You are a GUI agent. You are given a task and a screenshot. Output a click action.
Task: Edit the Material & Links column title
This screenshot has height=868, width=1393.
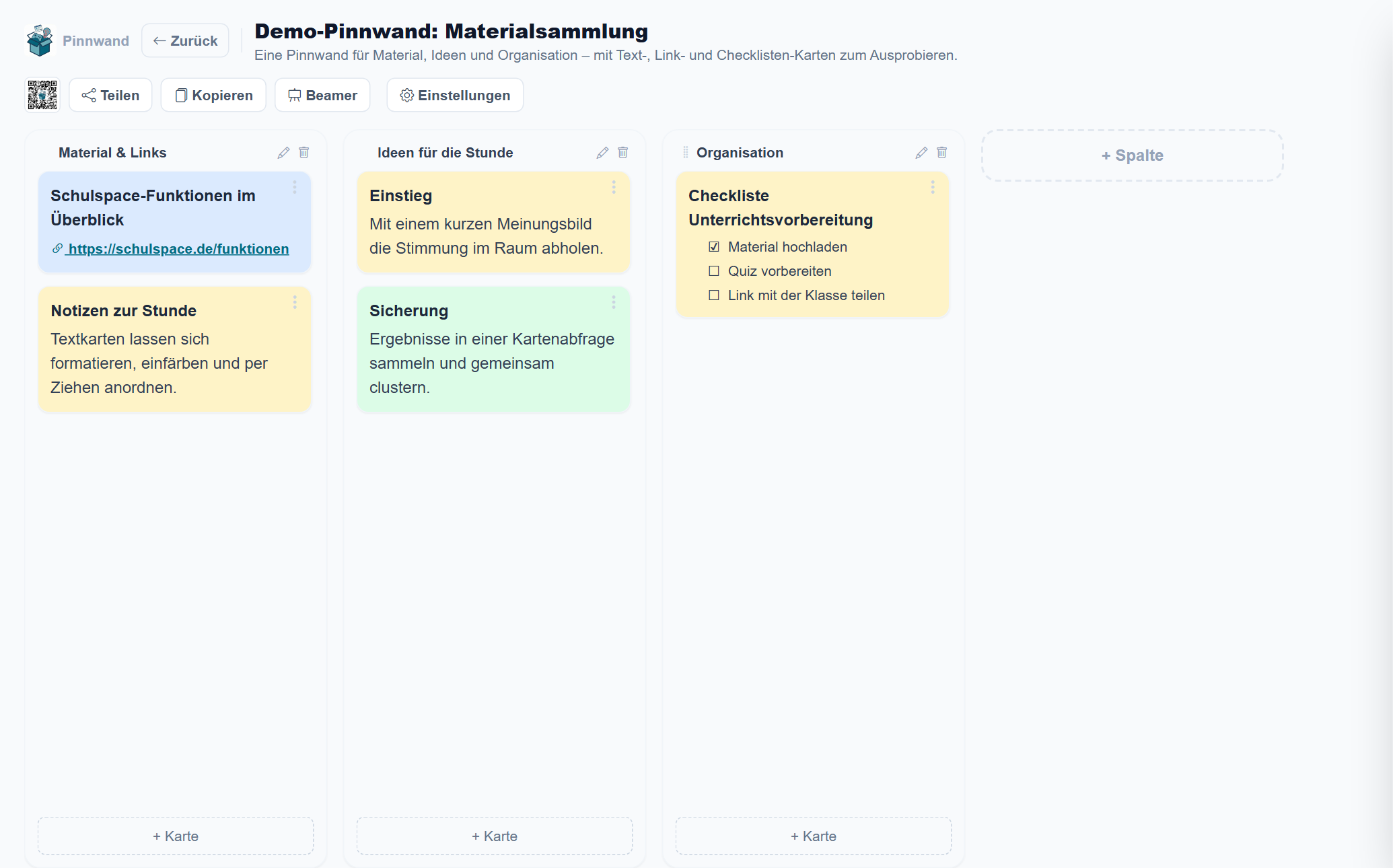(x=283, y=153)
